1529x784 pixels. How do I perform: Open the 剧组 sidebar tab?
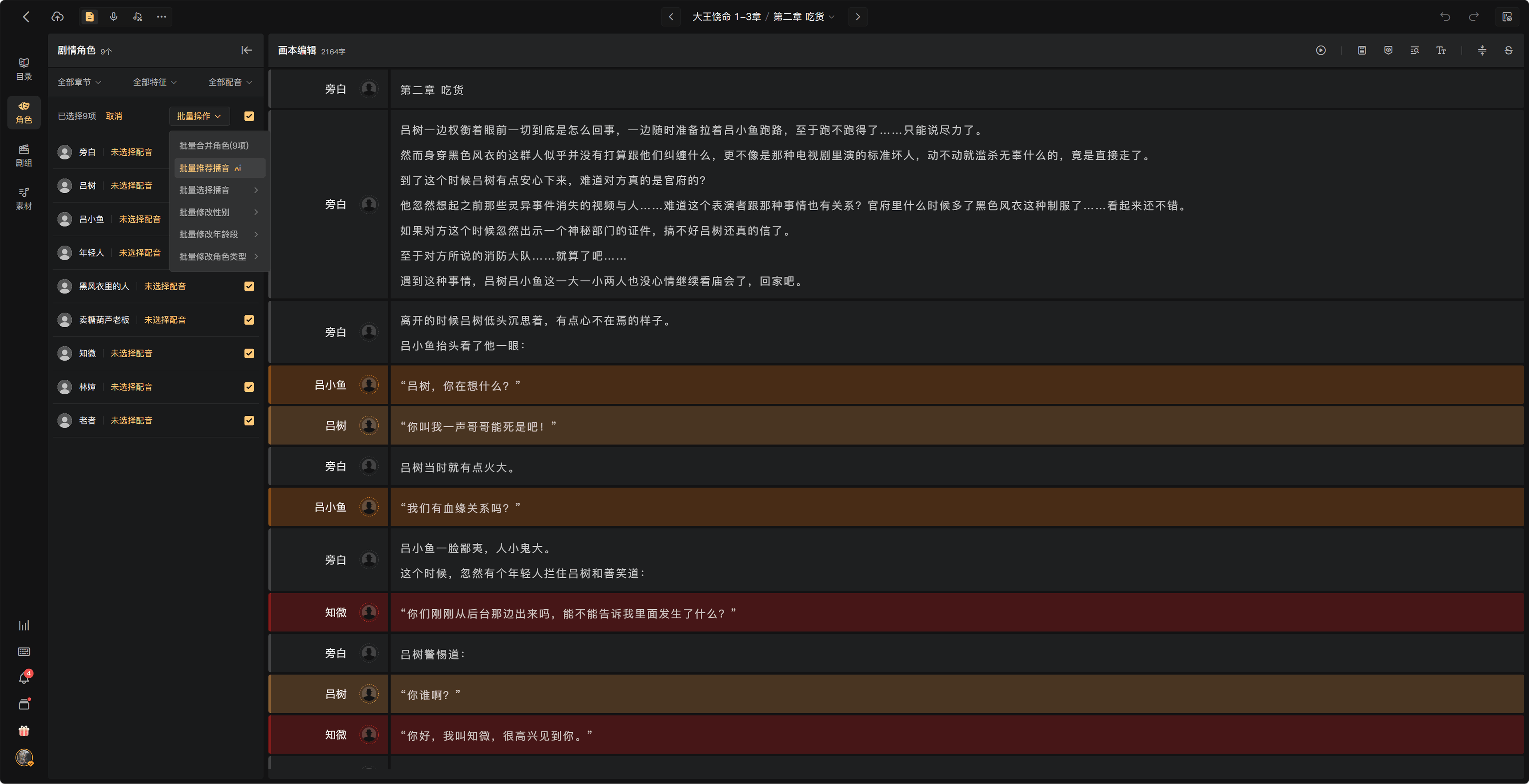(x=24, y=156)
